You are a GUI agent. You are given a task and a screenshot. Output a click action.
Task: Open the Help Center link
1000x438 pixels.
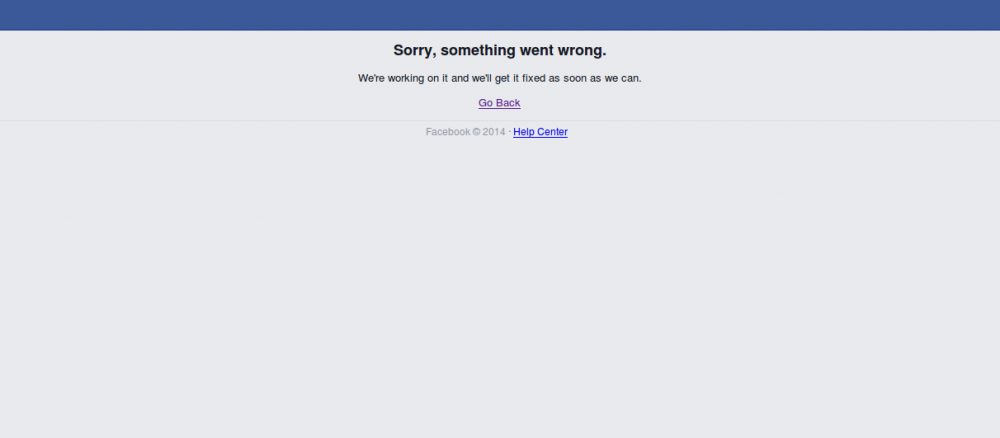pos(540,132)
